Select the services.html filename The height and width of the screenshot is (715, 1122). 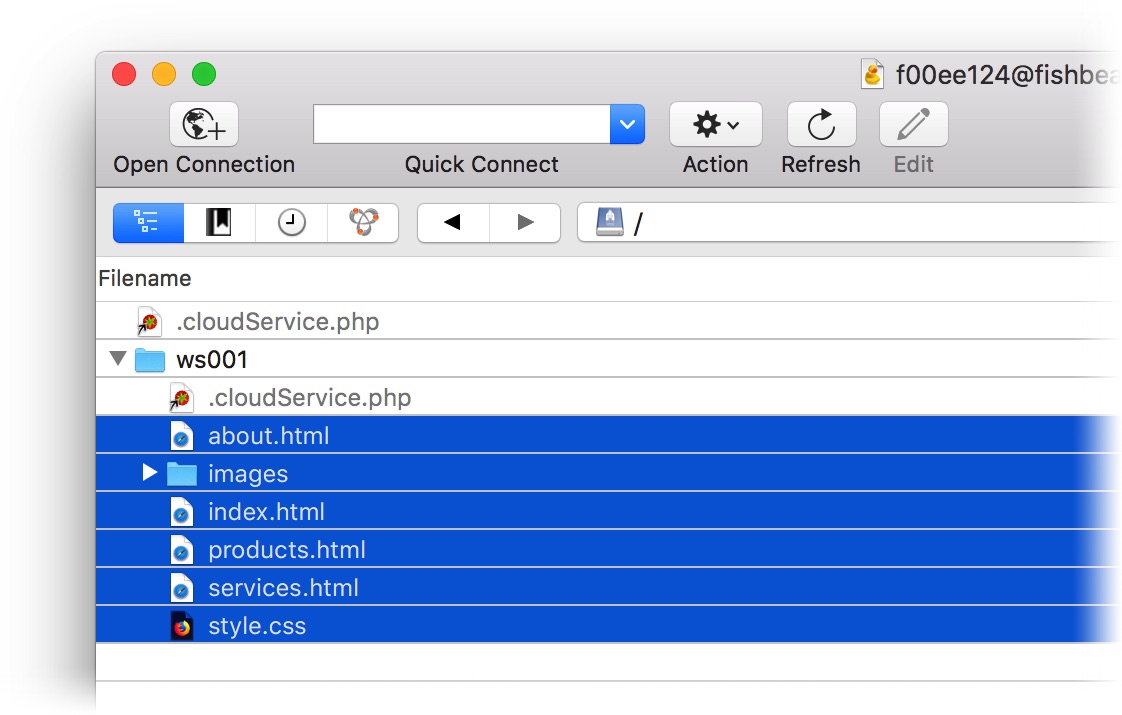(x=283, y=588)
